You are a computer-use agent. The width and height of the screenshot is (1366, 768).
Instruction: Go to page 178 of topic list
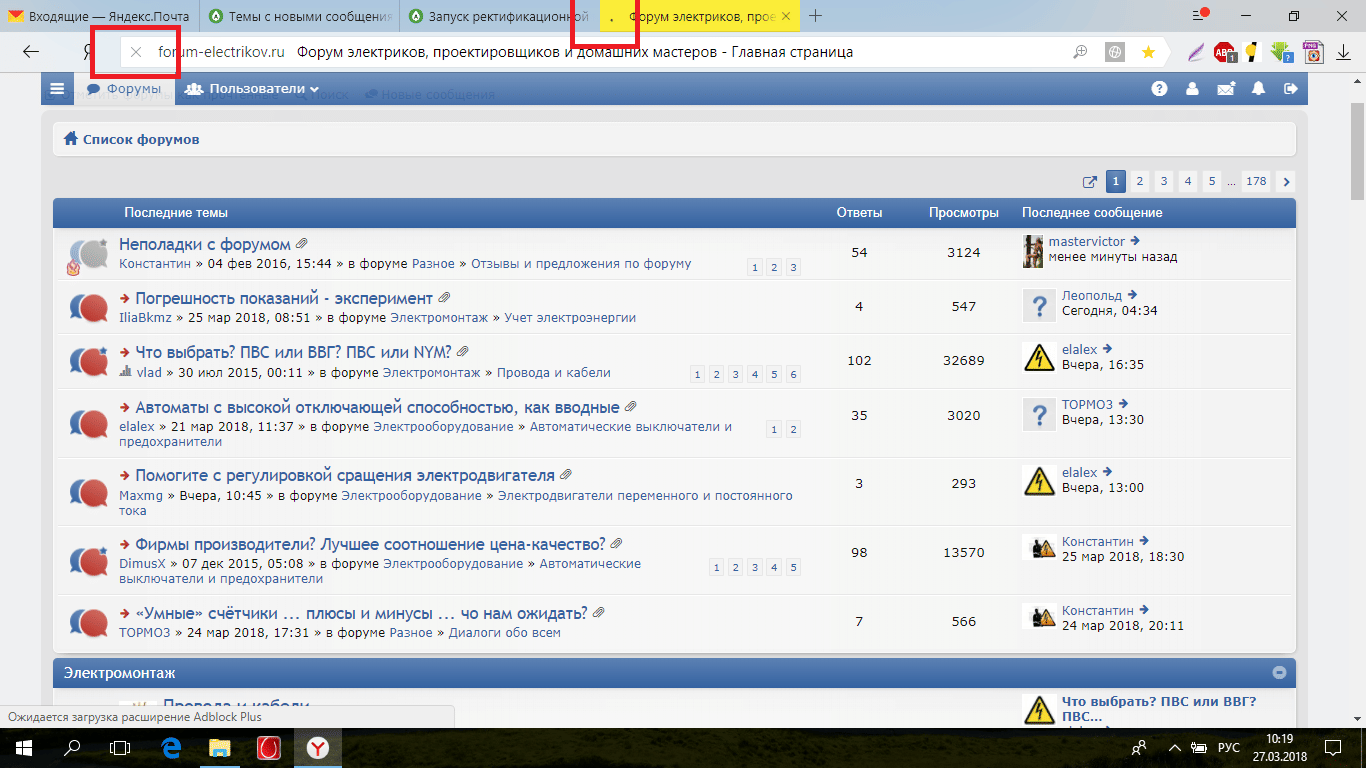pos(1256,182)
